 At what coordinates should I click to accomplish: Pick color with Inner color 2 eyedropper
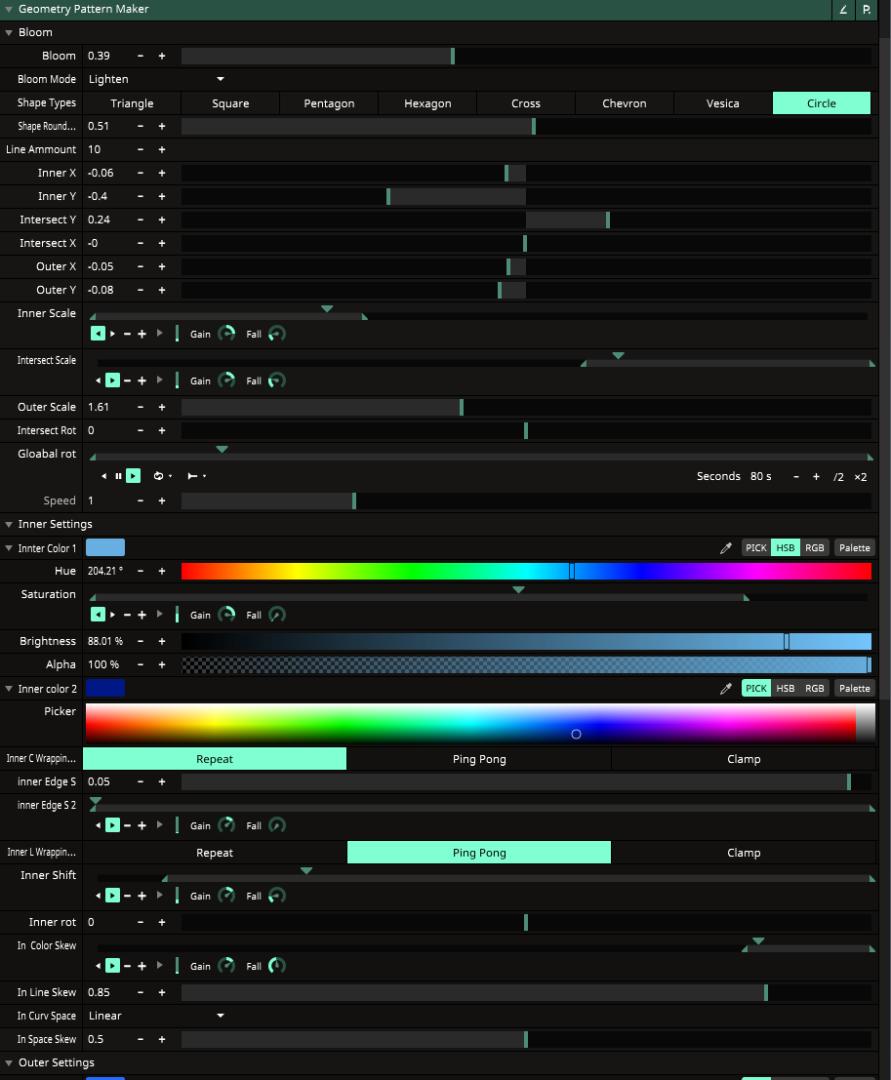click(726, 689)
